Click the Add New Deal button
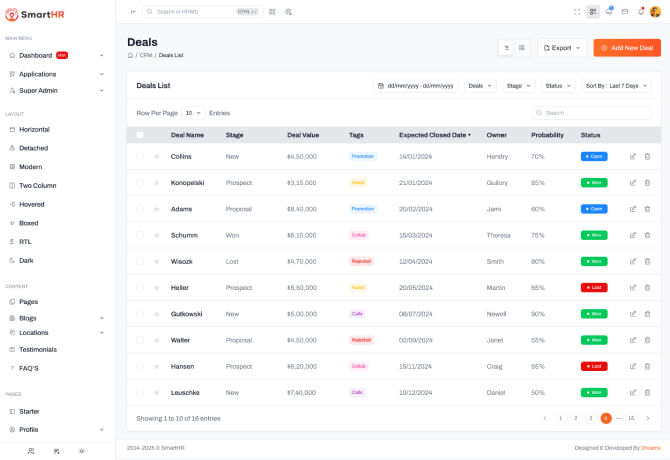Screen dimensions: 670x460 tap(626, 47)
